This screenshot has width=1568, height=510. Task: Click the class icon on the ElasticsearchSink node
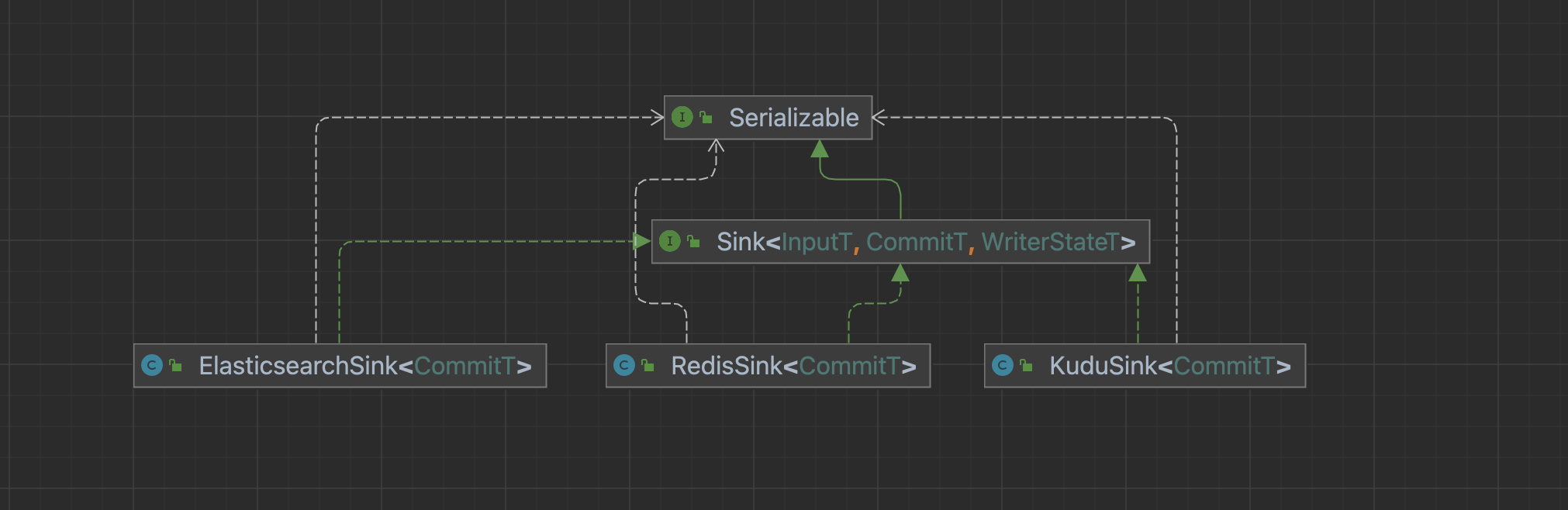pos(152,365)
